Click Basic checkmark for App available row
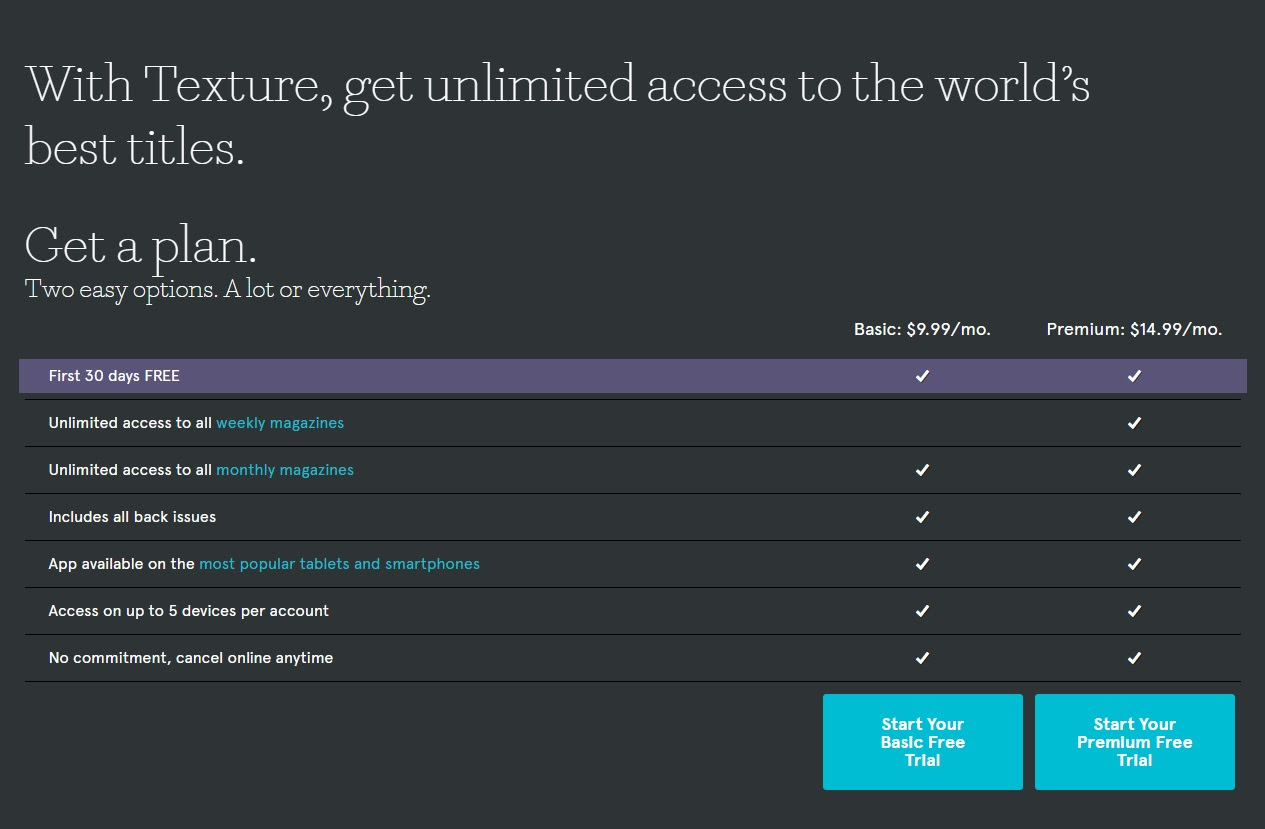Image resolution: width=1265 pixels, height=829 pixels. [922, 564]
